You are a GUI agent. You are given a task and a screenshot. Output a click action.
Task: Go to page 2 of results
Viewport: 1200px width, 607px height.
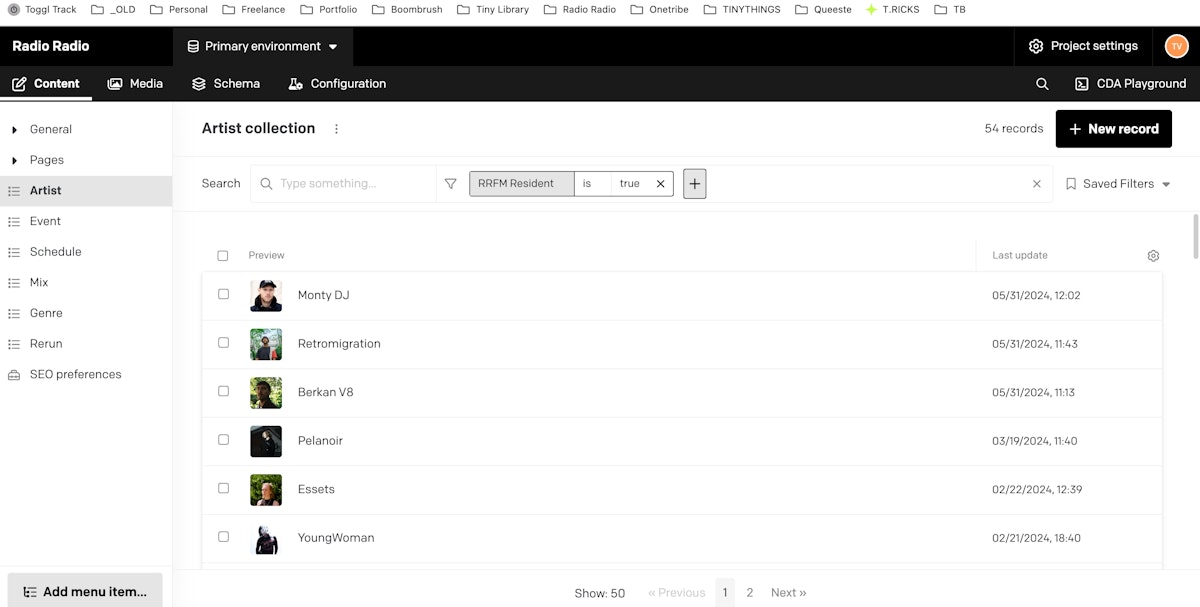[x=750, y=593]
